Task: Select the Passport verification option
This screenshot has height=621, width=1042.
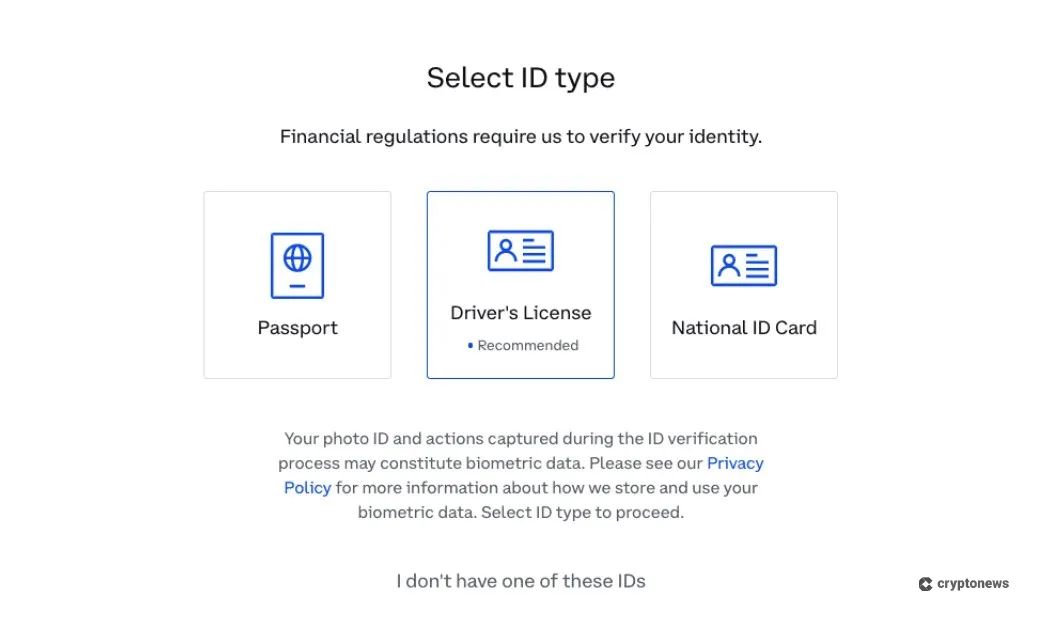Action: [x=297, y=284]
